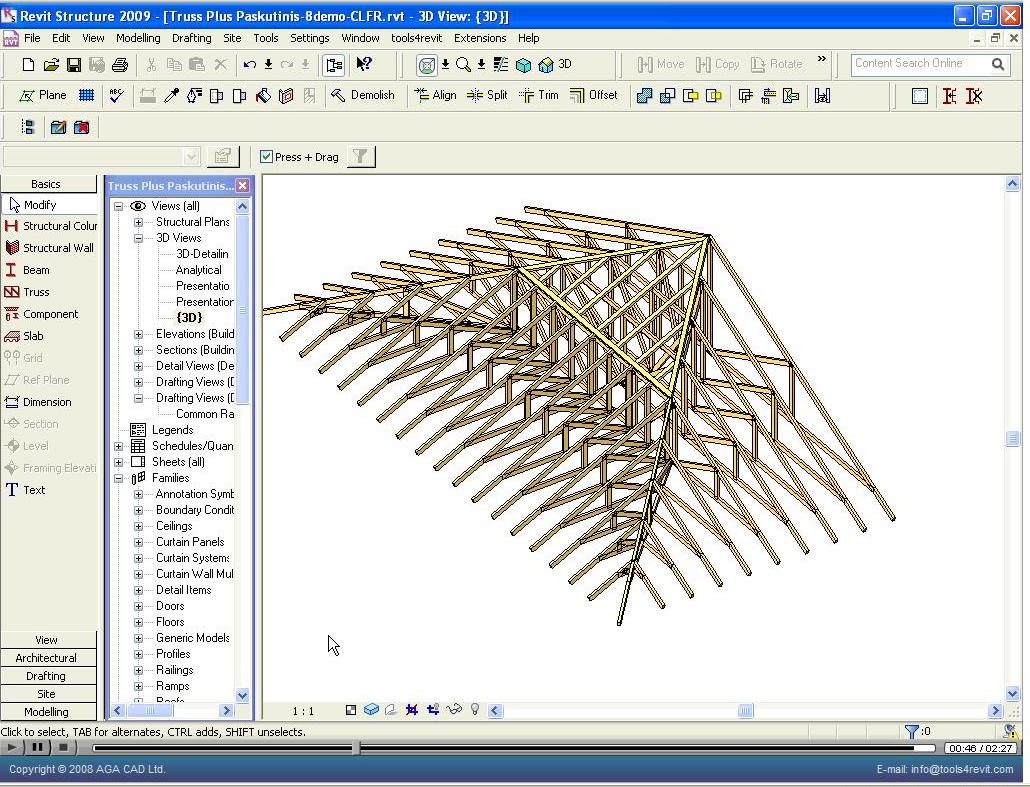The image size is (1030, 787).
Task: Select Legends in project browser
Action: coord(172,430)
